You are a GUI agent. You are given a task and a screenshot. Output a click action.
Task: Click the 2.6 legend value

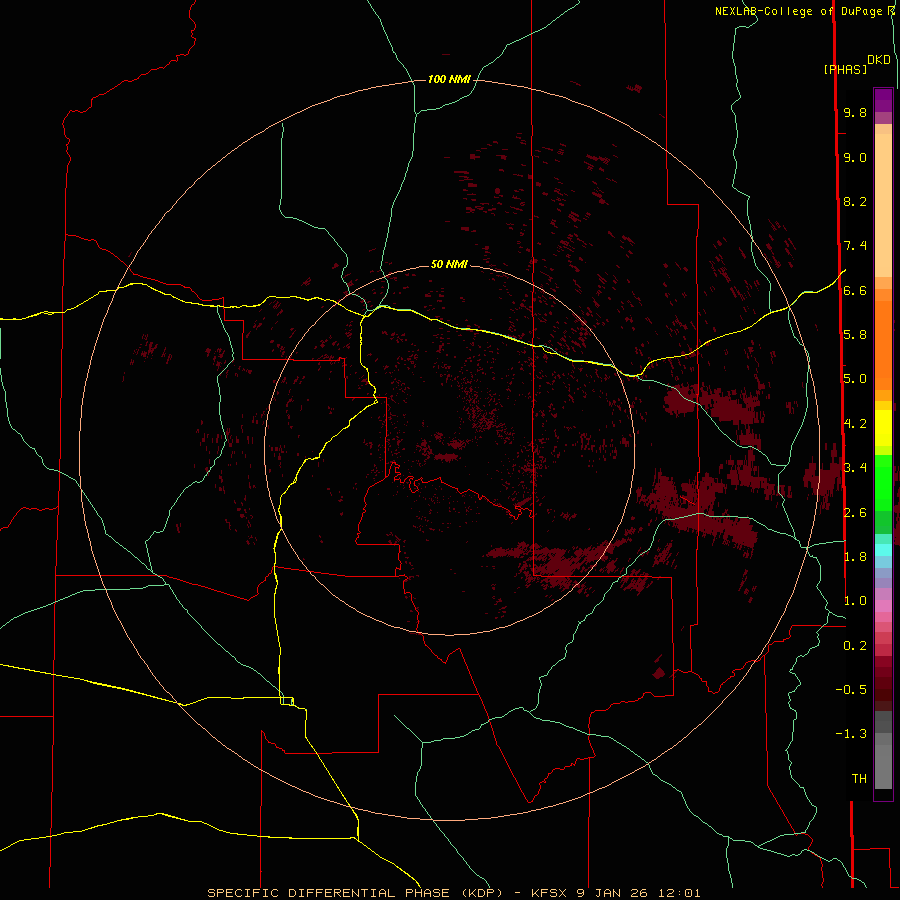point(855,513)
